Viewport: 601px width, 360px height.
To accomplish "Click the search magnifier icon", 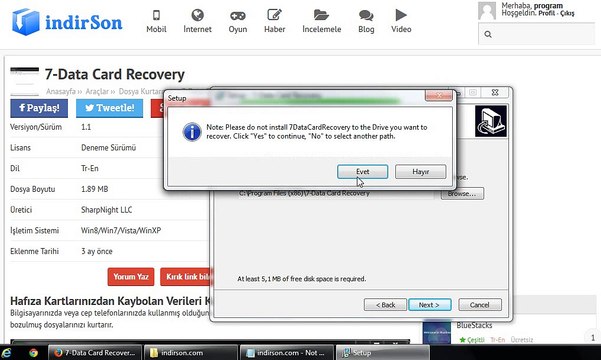I will click(x=488, y=34).
